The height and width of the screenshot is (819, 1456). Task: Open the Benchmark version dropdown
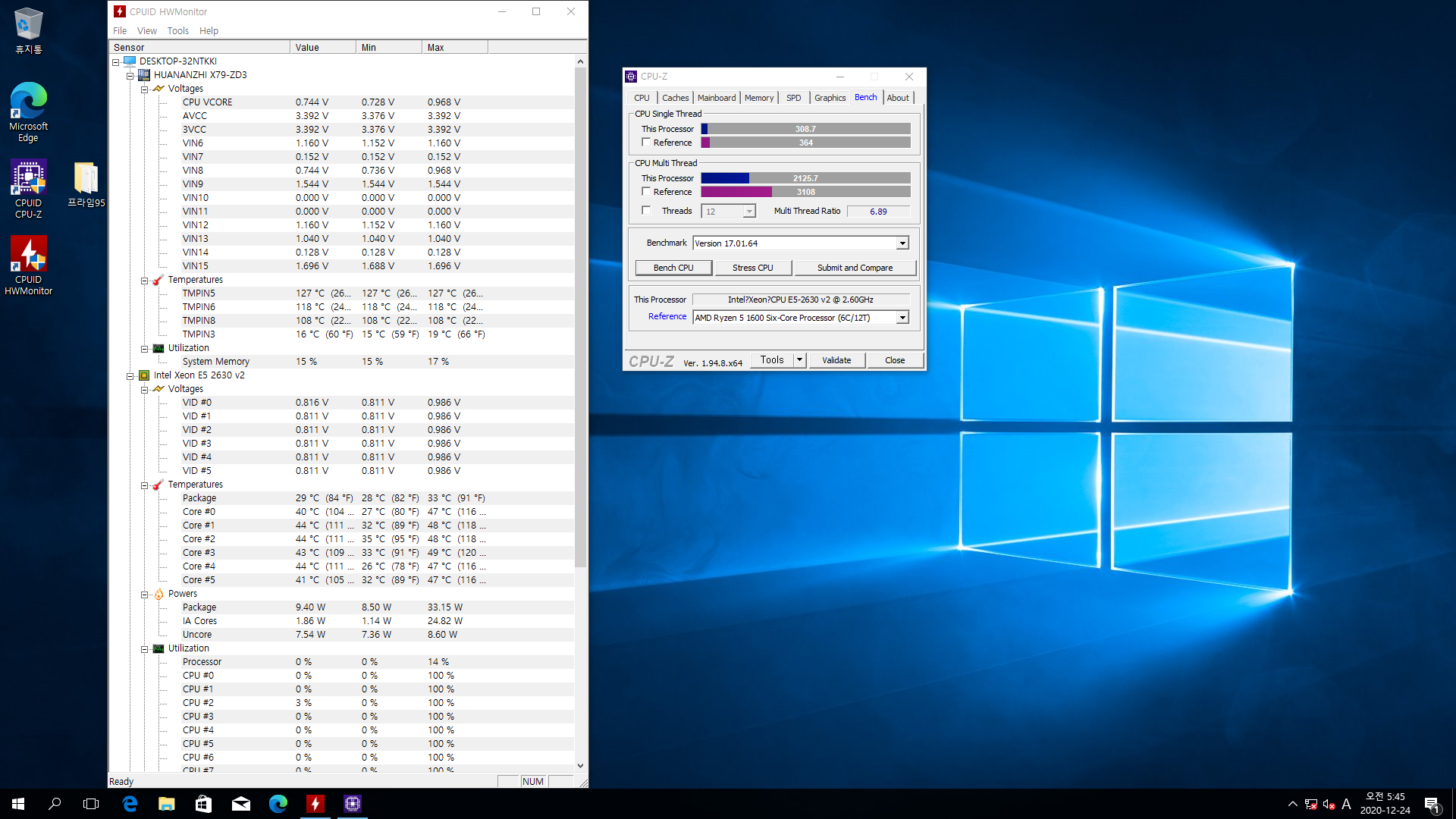click(902, 243)
